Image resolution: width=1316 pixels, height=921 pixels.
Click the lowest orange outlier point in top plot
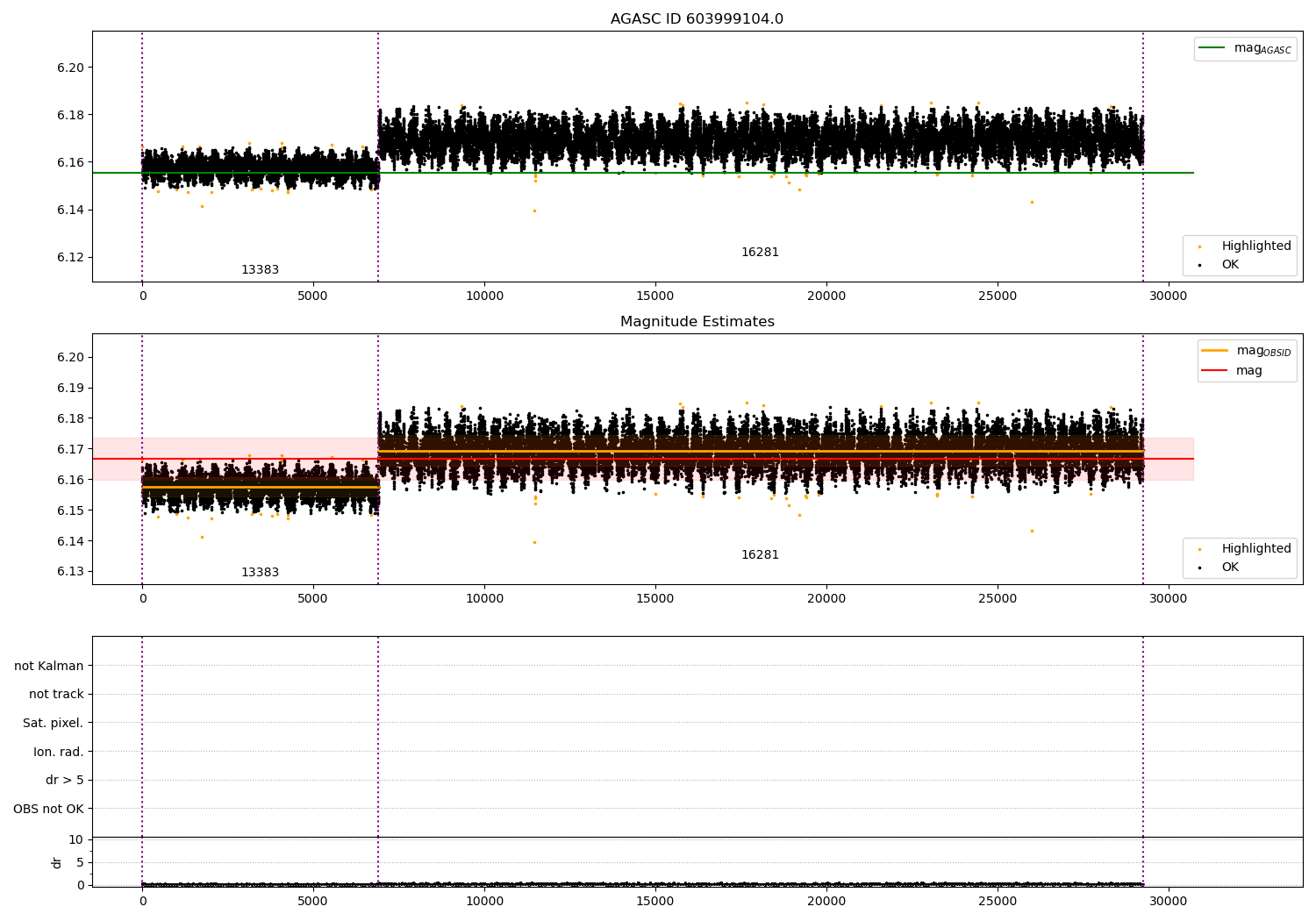click(x=534, y=211)
